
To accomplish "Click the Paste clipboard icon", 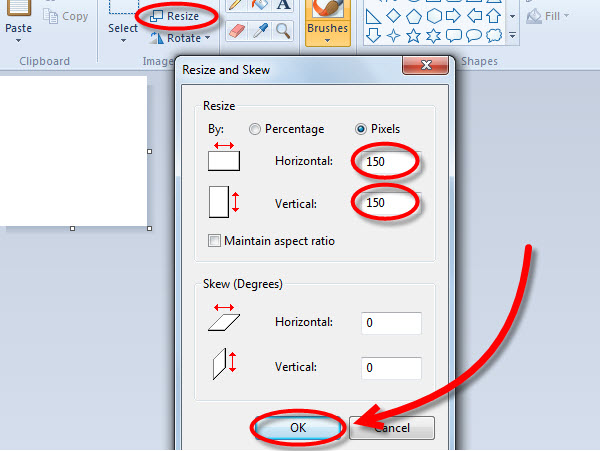I will click(x=18, y=12).
